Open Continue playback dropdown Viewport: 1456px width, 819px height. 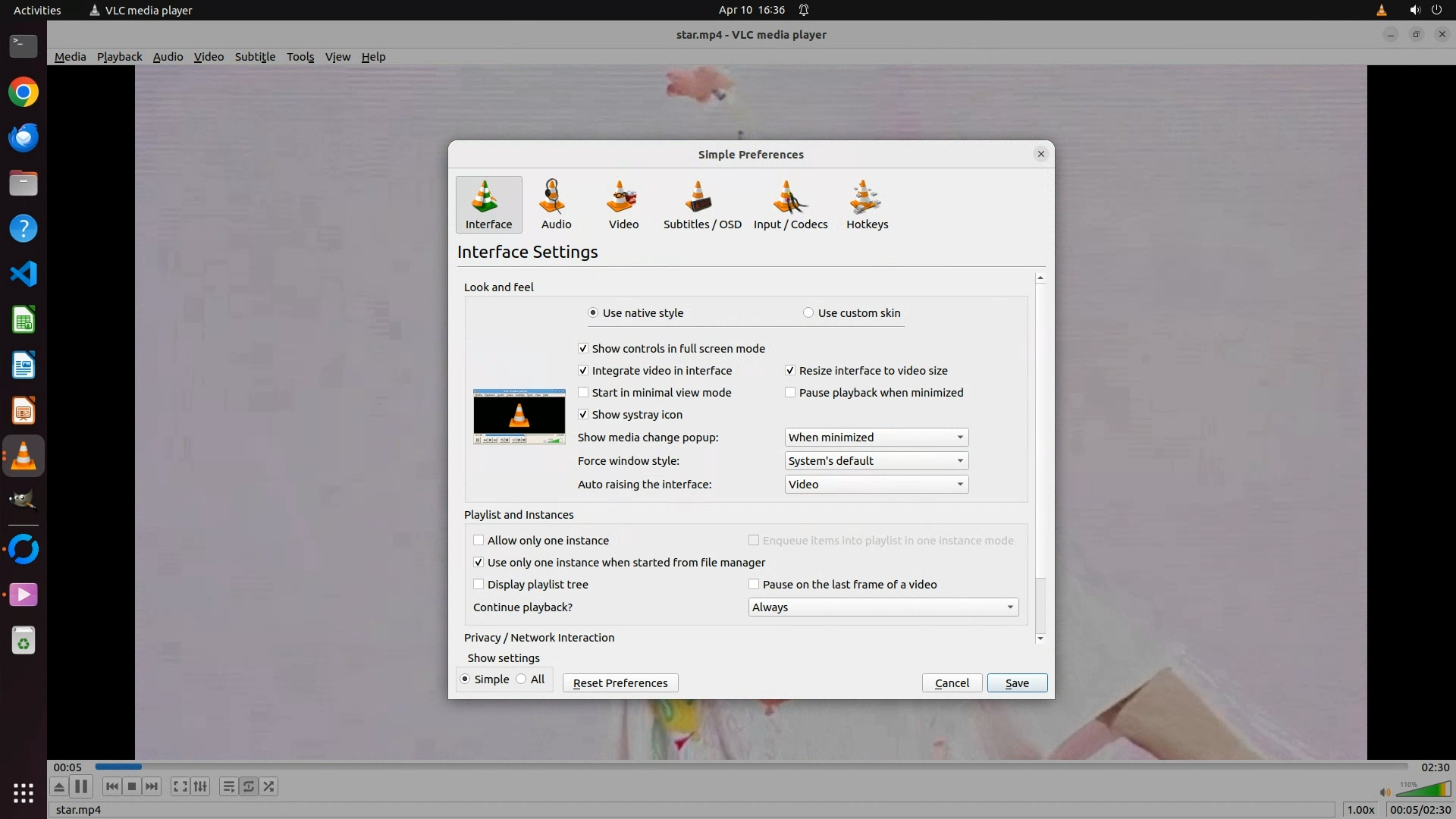point(883,607)
